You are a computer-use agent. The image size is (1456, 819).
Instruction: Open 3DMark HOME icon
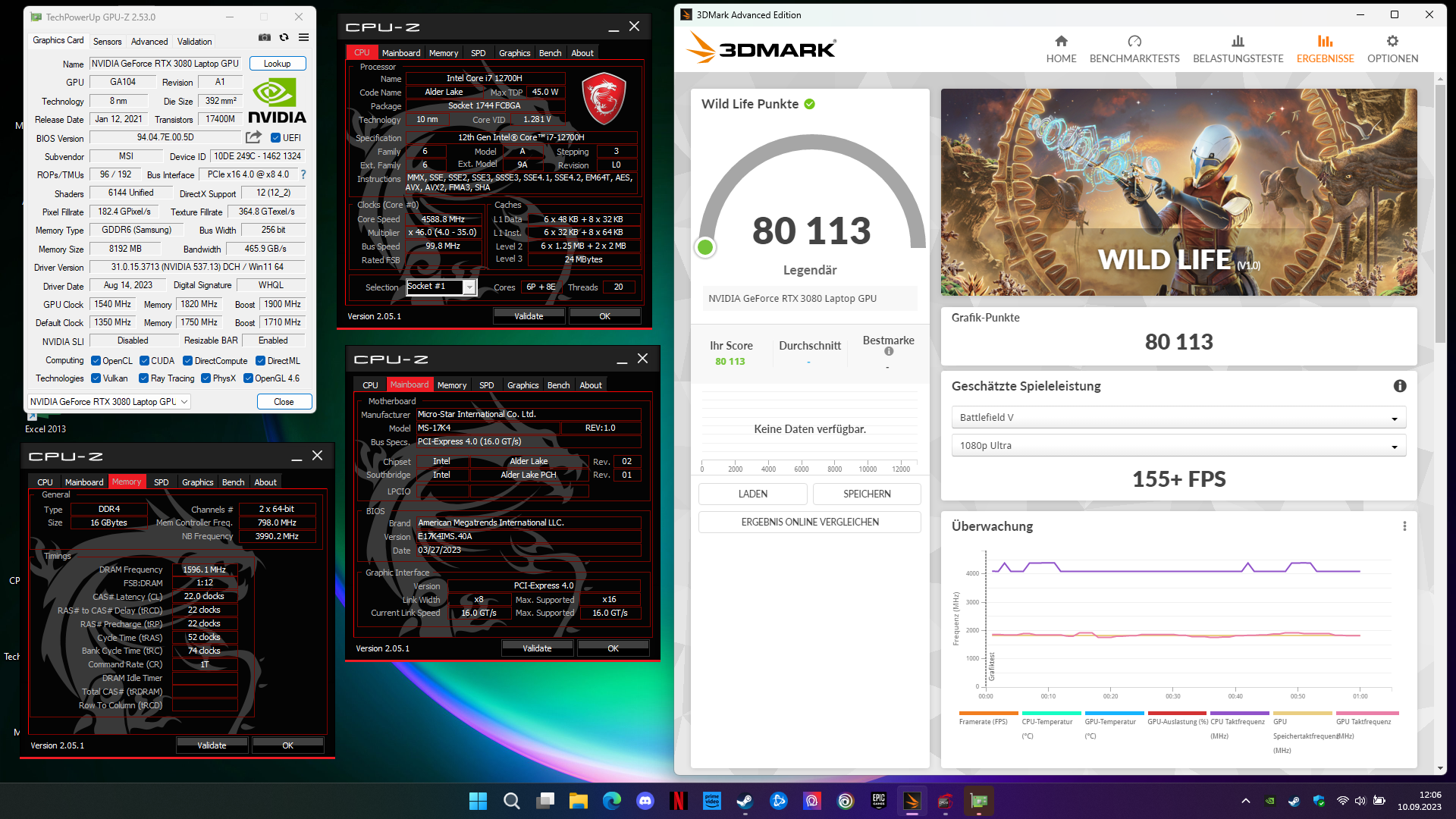(x=1061, y=41)
